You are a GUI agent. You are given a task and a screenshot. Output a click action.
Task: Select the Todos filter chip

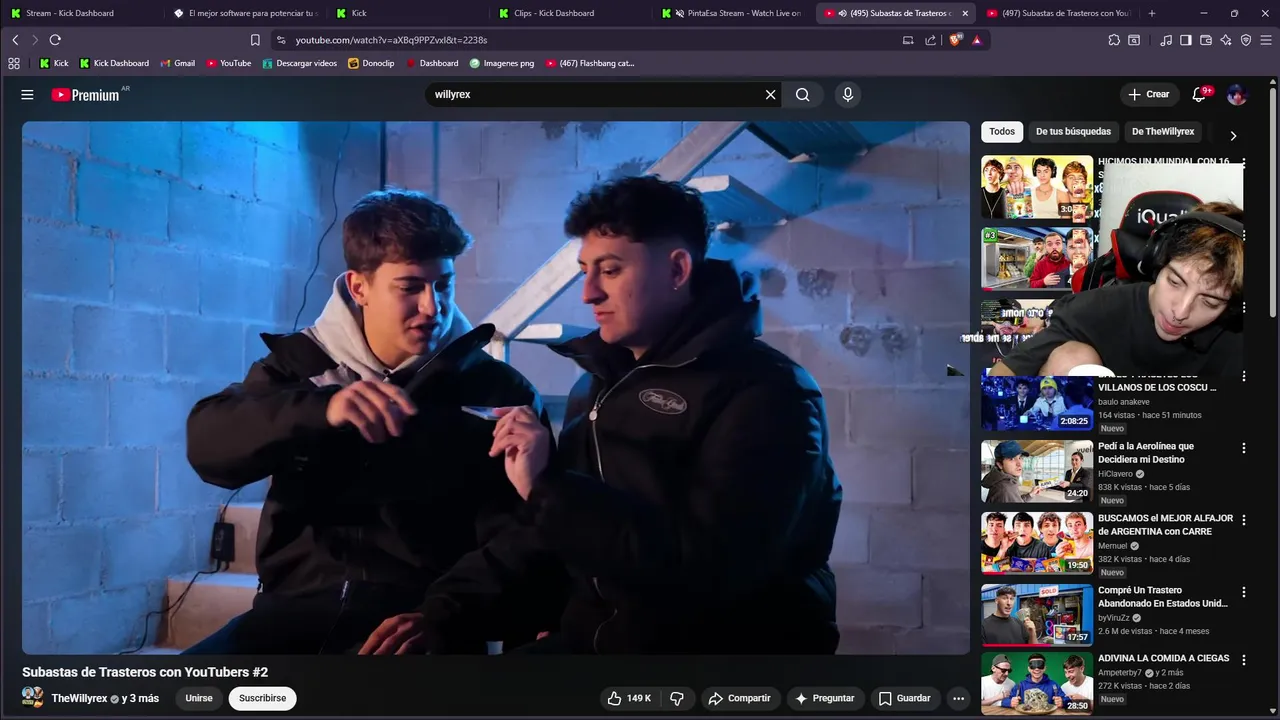coord(1002,132)
